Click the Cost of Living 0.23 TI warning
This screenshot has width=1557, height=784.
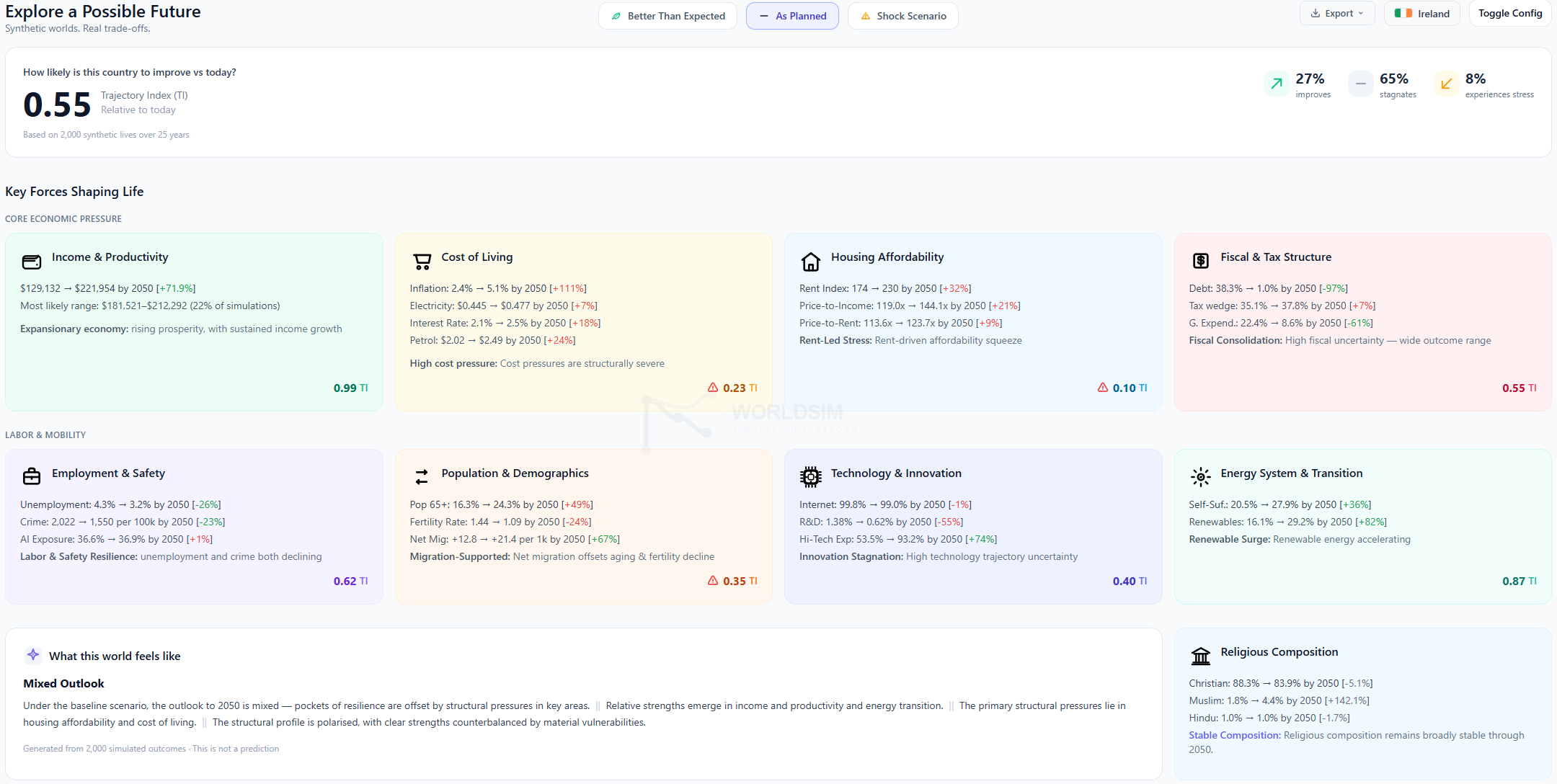point(733,388)
